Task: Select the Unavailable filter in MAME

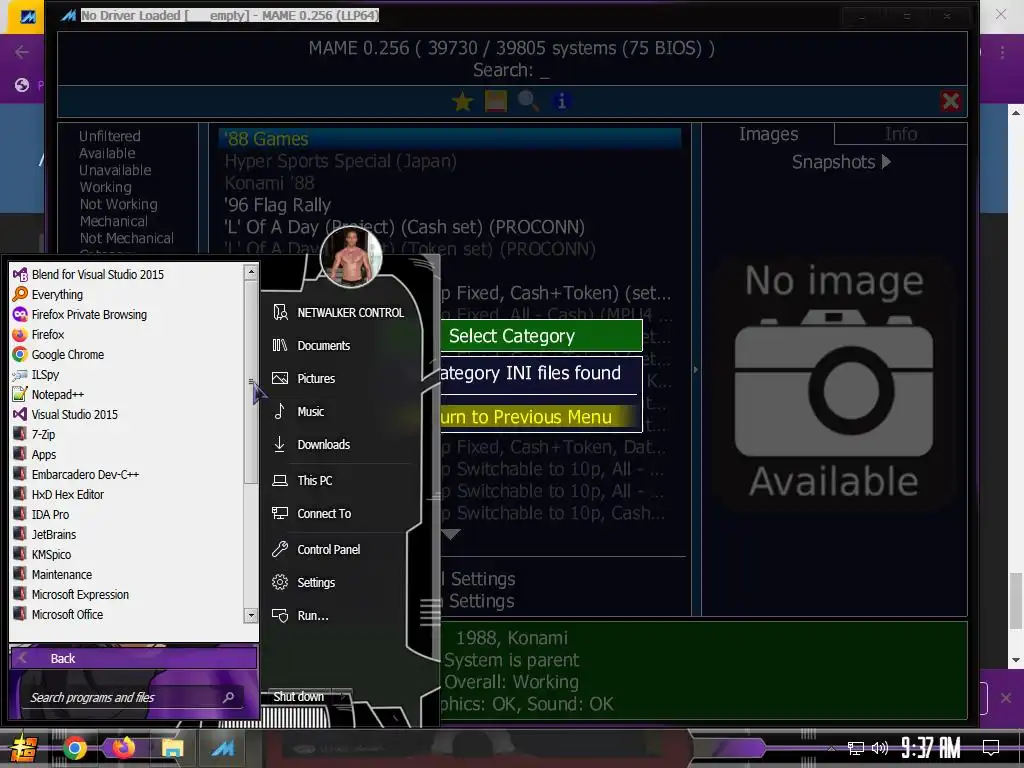Action: 115,170
